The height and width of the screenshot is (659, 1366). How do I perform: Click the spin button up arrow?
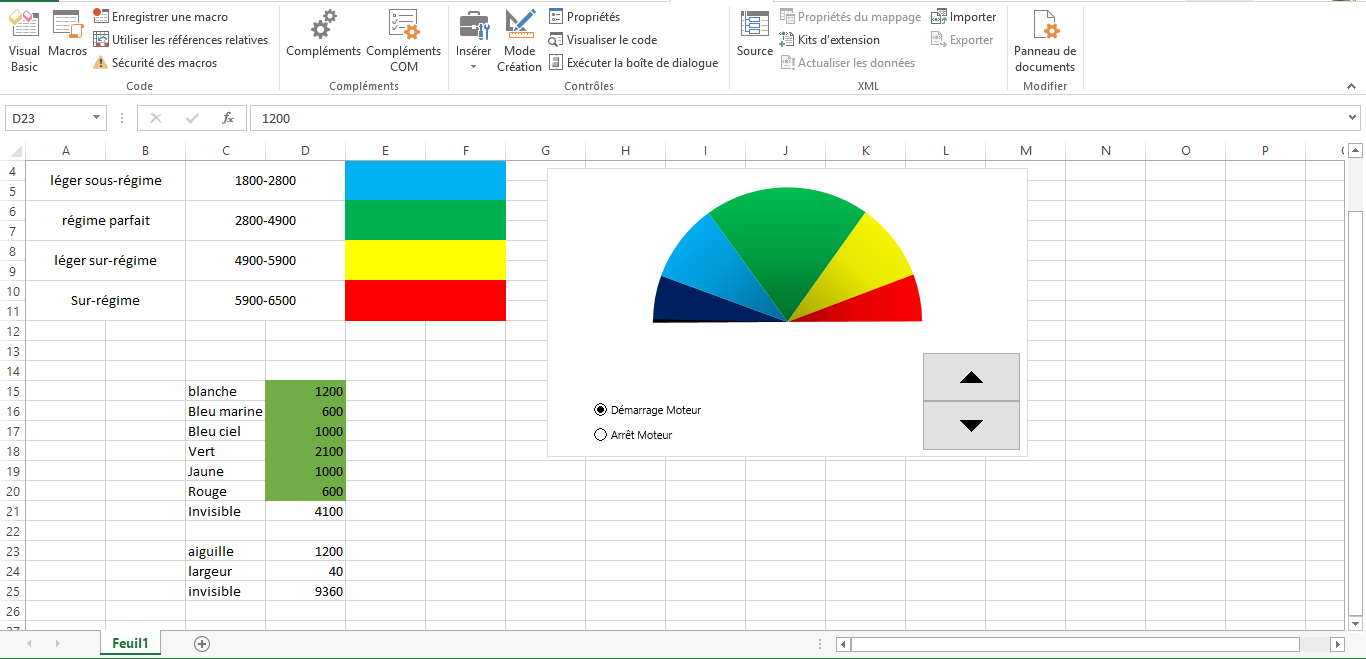click(x=971, y=377)
